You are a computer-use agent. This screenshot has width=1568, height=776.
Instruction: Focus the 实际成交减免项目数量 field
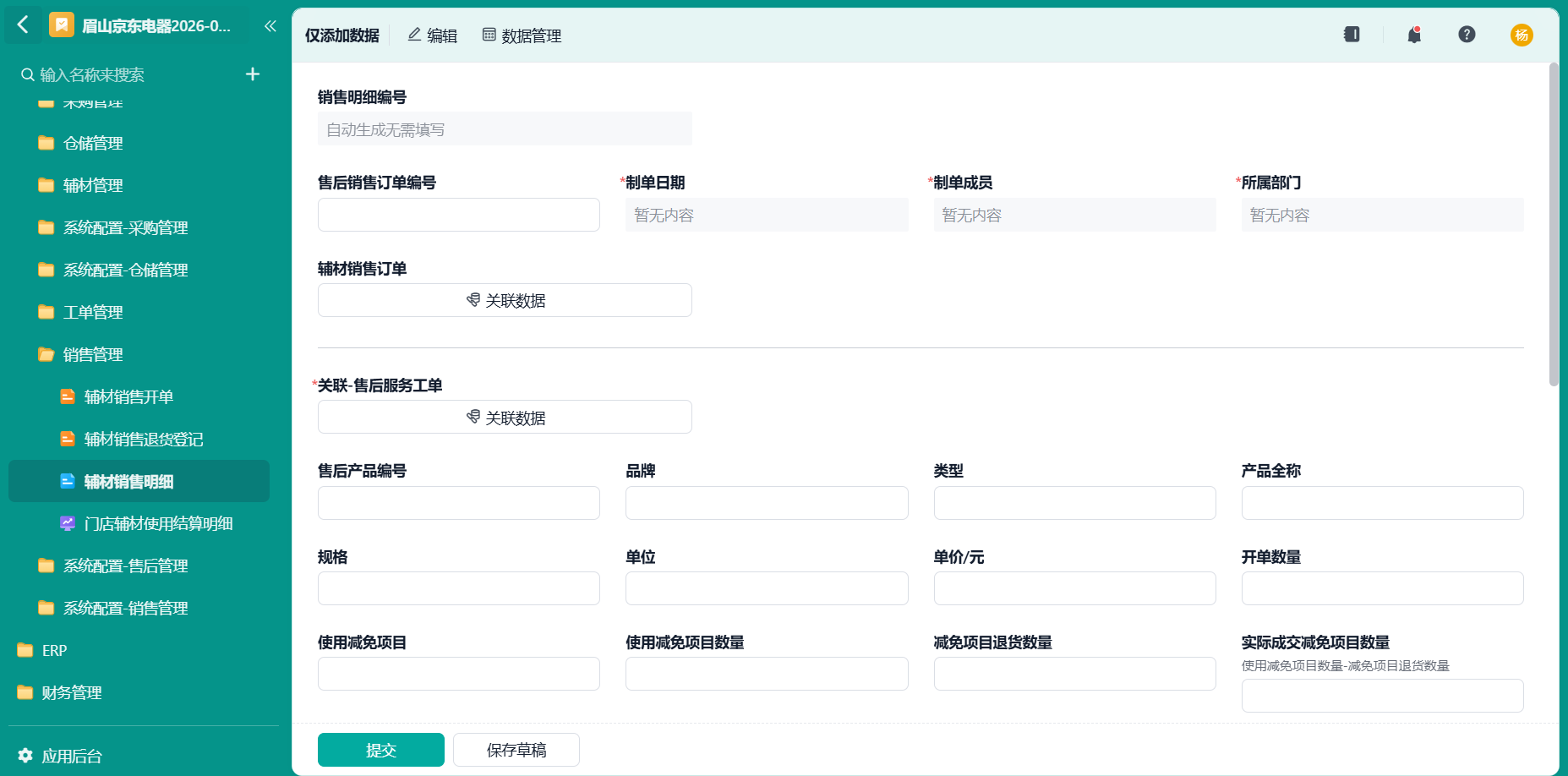[x=1382, y=696]
